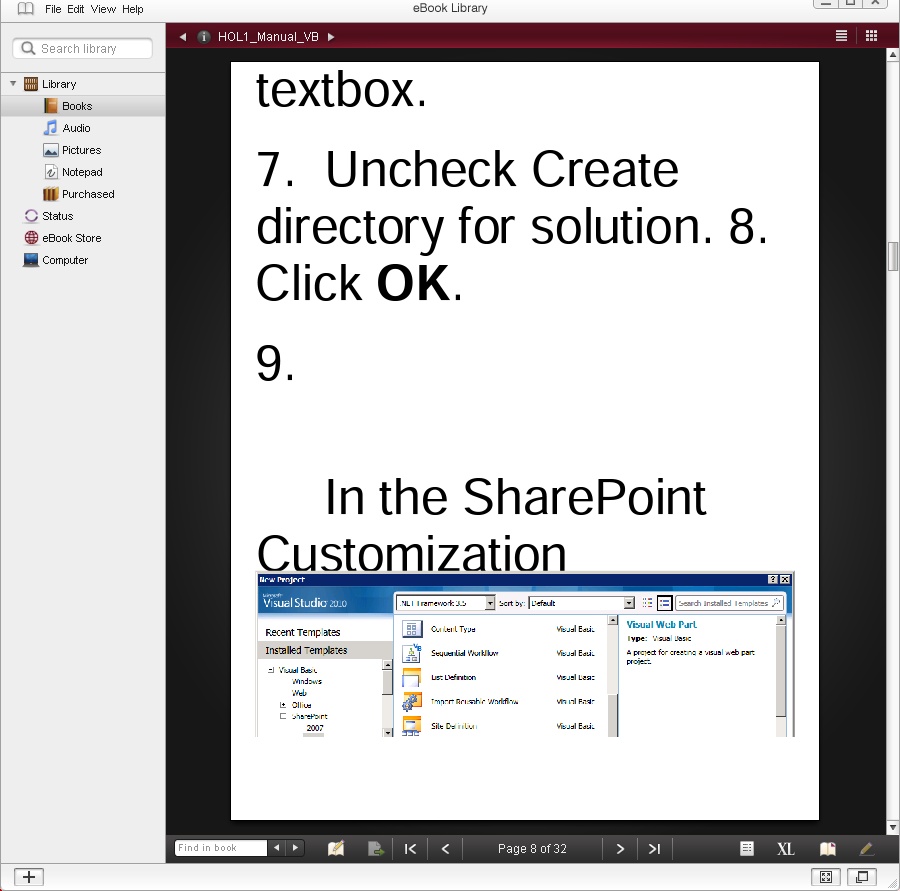Click the vertical scrollbar thumb
The width and height of the screenshot is (900, 891).
[x=893, y=256]
